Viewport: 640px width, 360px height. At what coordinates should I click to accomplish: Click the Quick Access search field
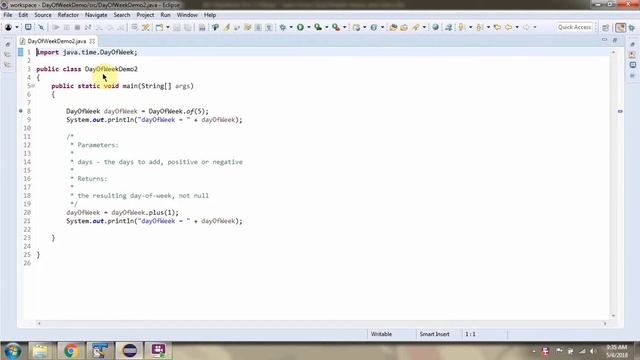574,27
